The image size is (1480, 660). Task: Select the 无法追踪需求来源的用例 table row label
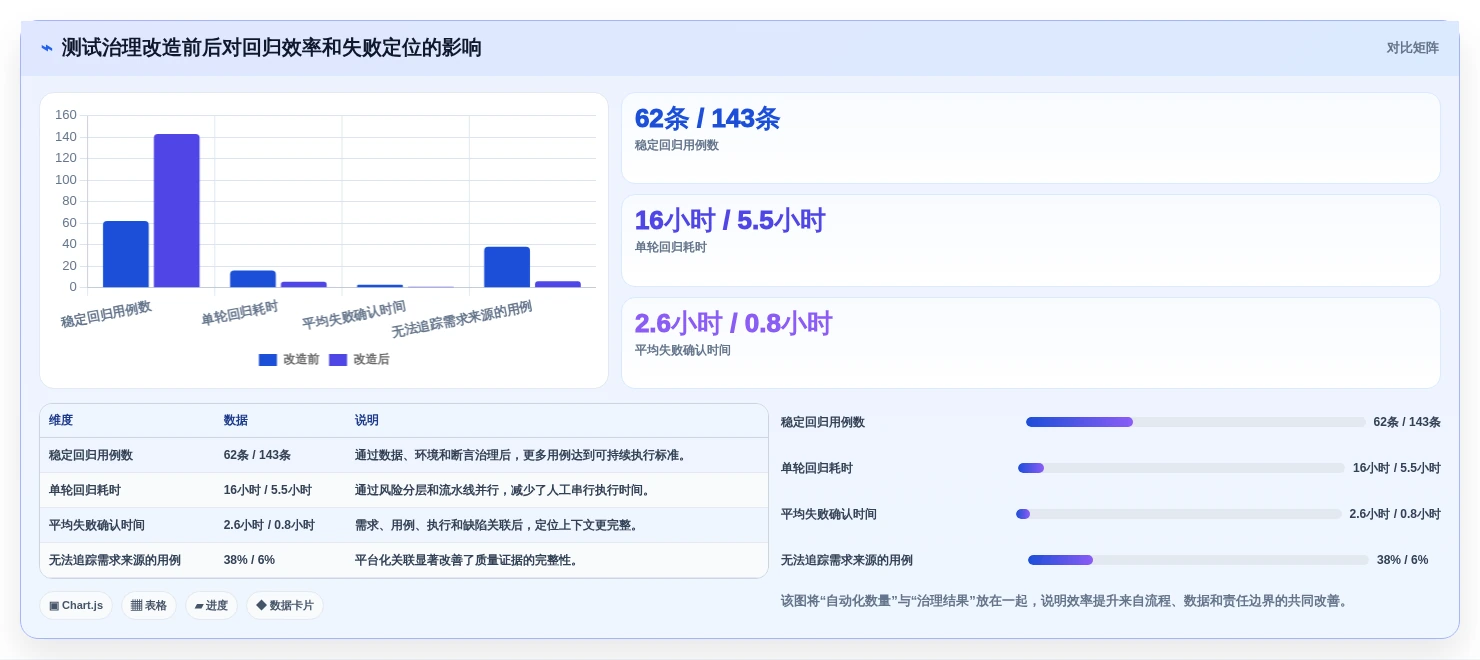point(115,560)
